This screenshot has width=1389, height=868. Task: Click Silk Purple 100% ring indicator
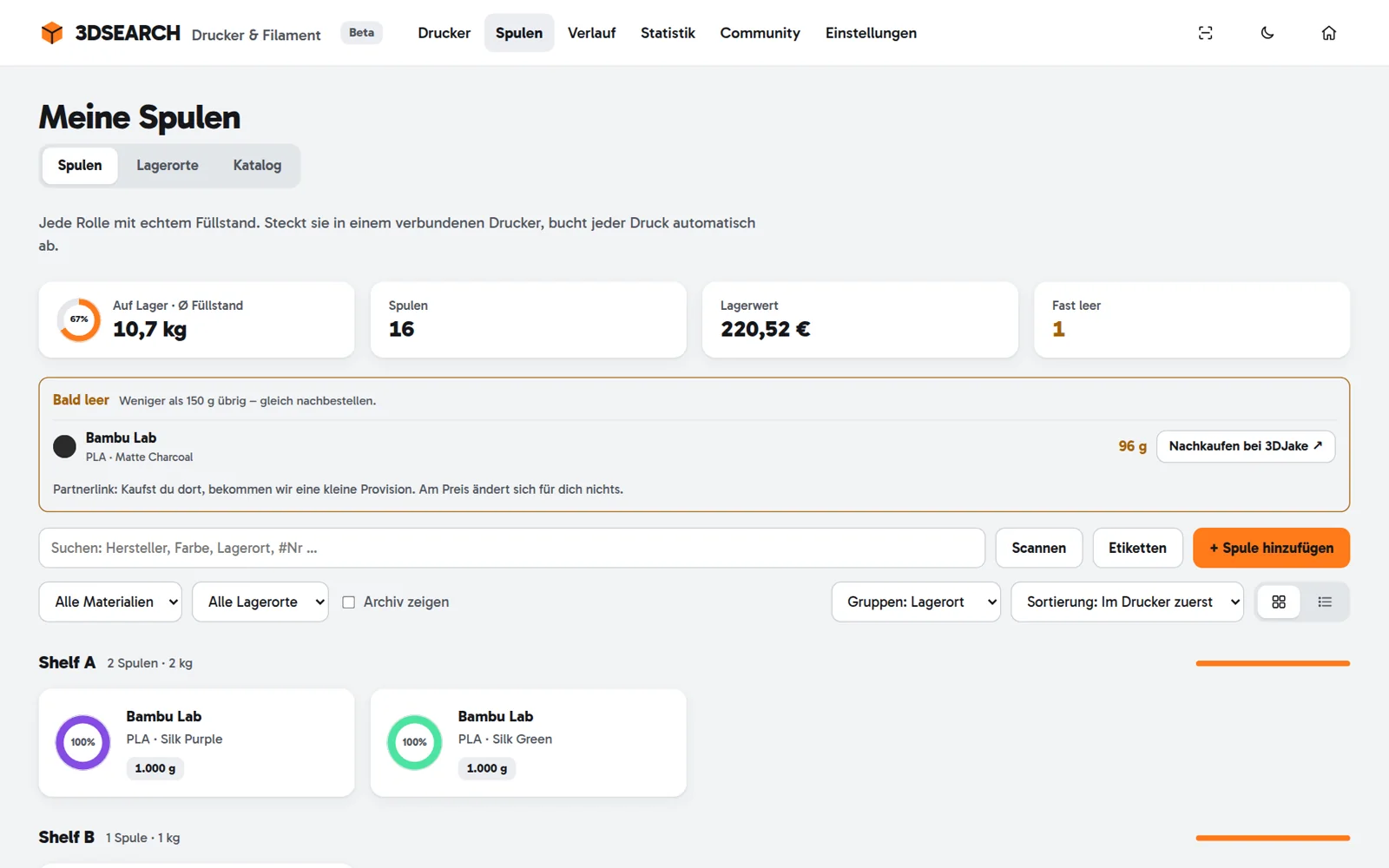coord(83,742)
